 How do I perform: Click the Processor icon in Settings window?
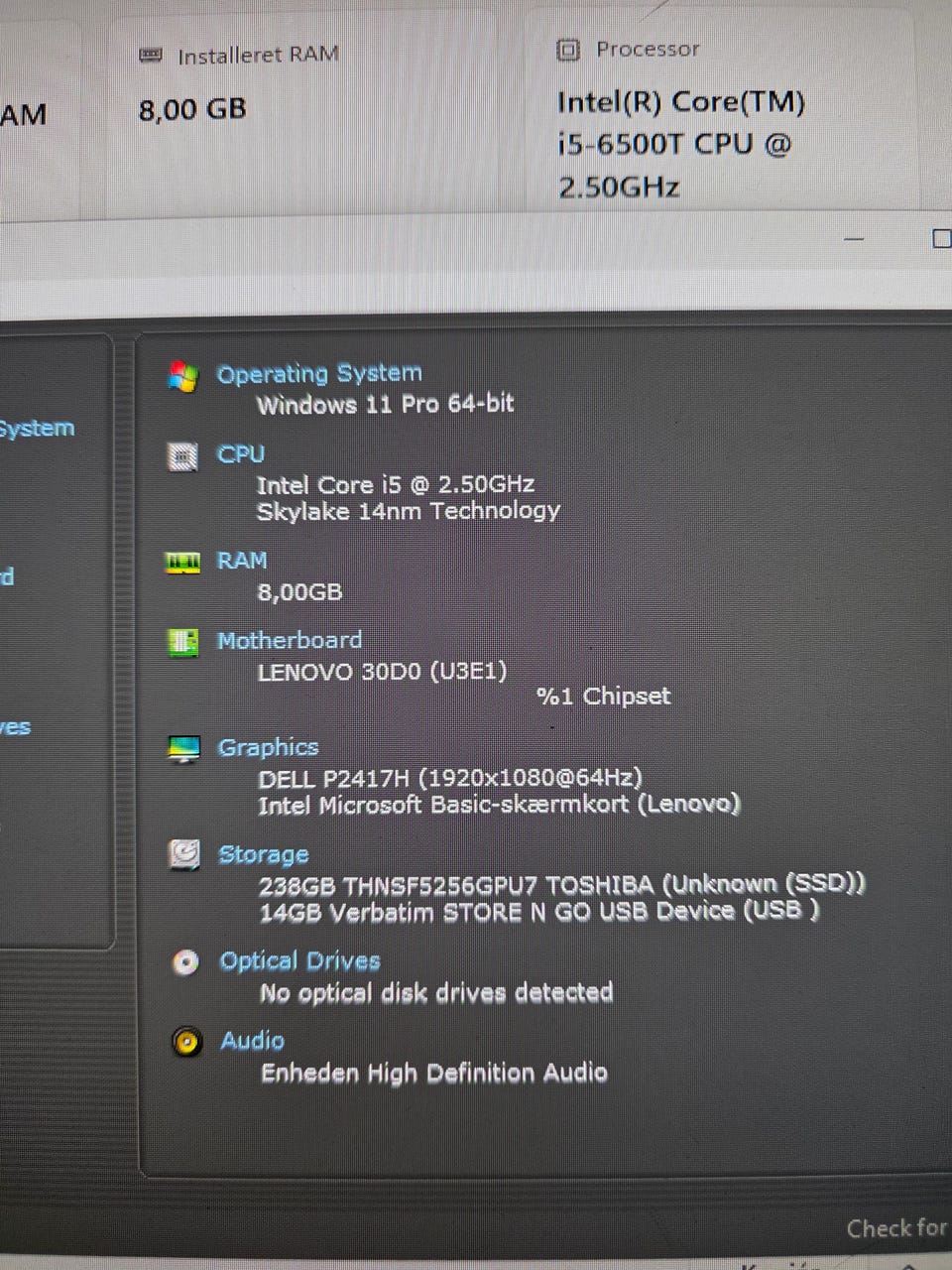tap(568, 50)
